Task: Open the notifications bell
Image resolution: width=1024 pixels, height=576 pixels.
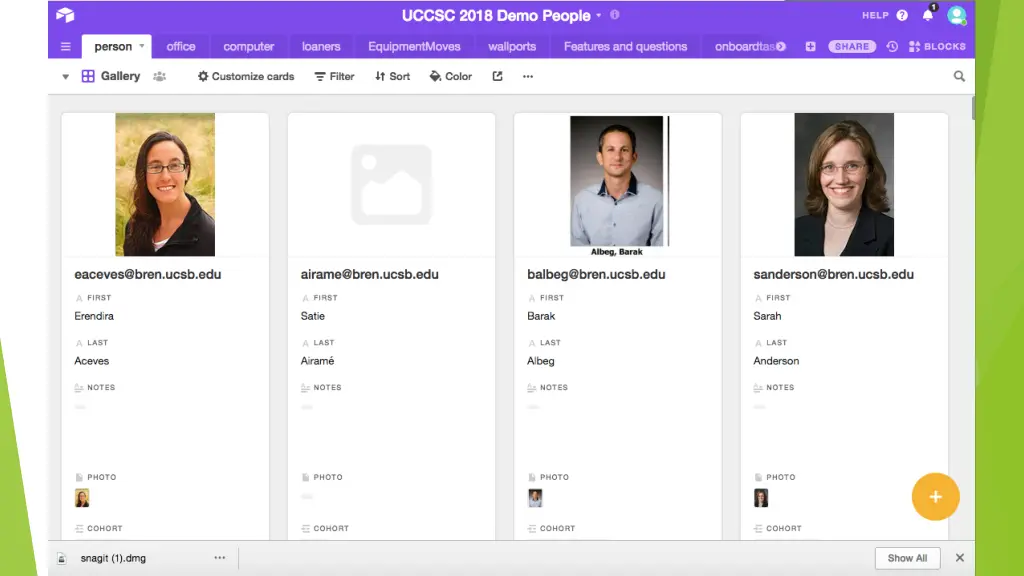Action: click(928, 14)
